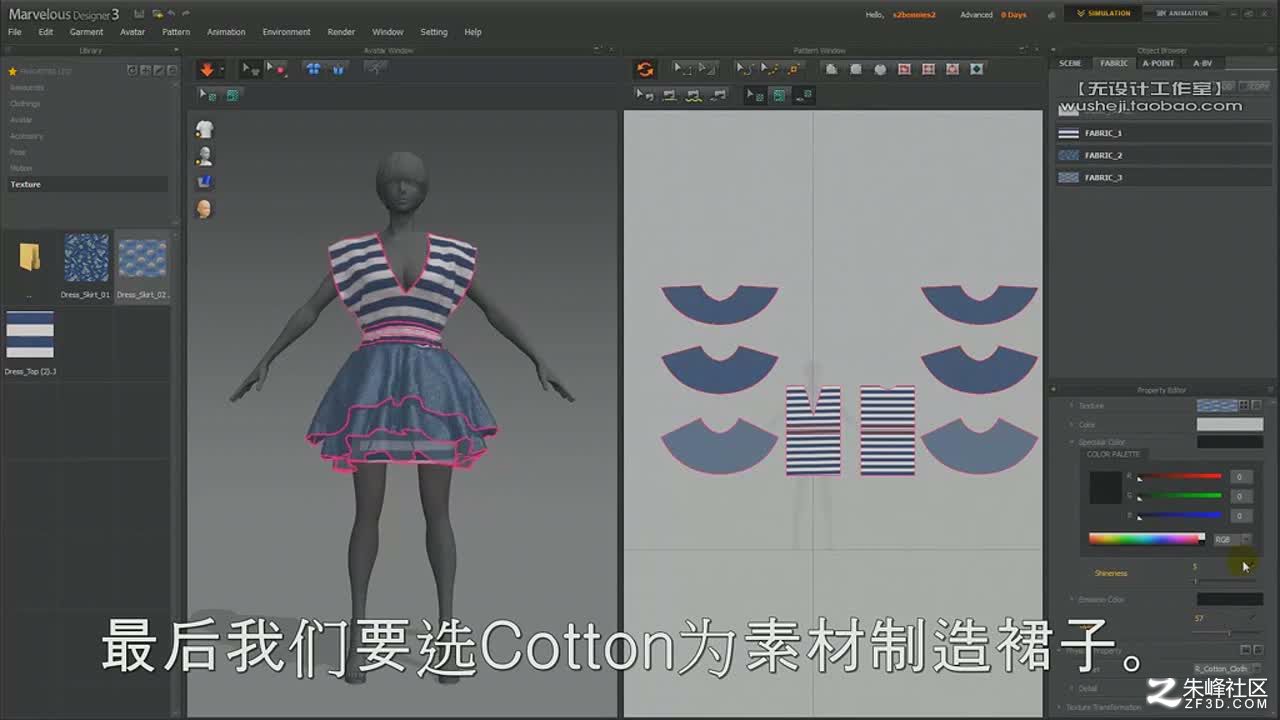Viewport: 1280px width, 720px height.
Task: Click the Shininess slider
Action: tap(1225, 581)
